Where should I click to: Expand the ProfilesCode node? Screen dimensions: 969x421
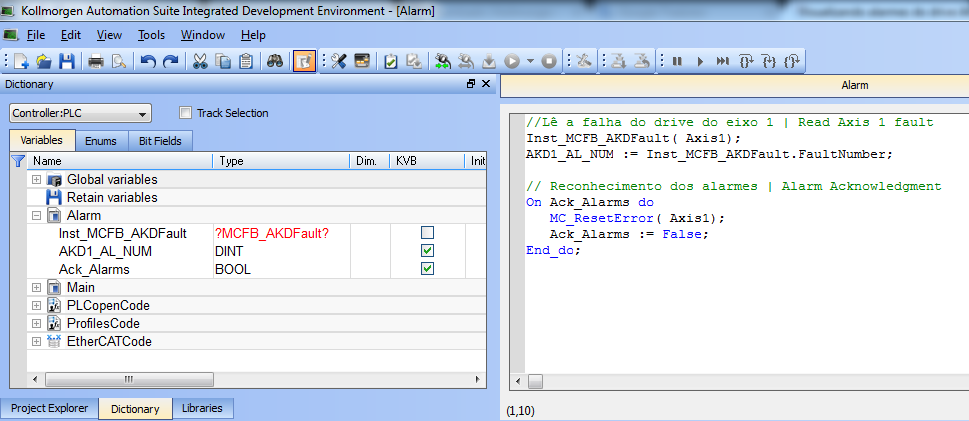tap(36, 323)
